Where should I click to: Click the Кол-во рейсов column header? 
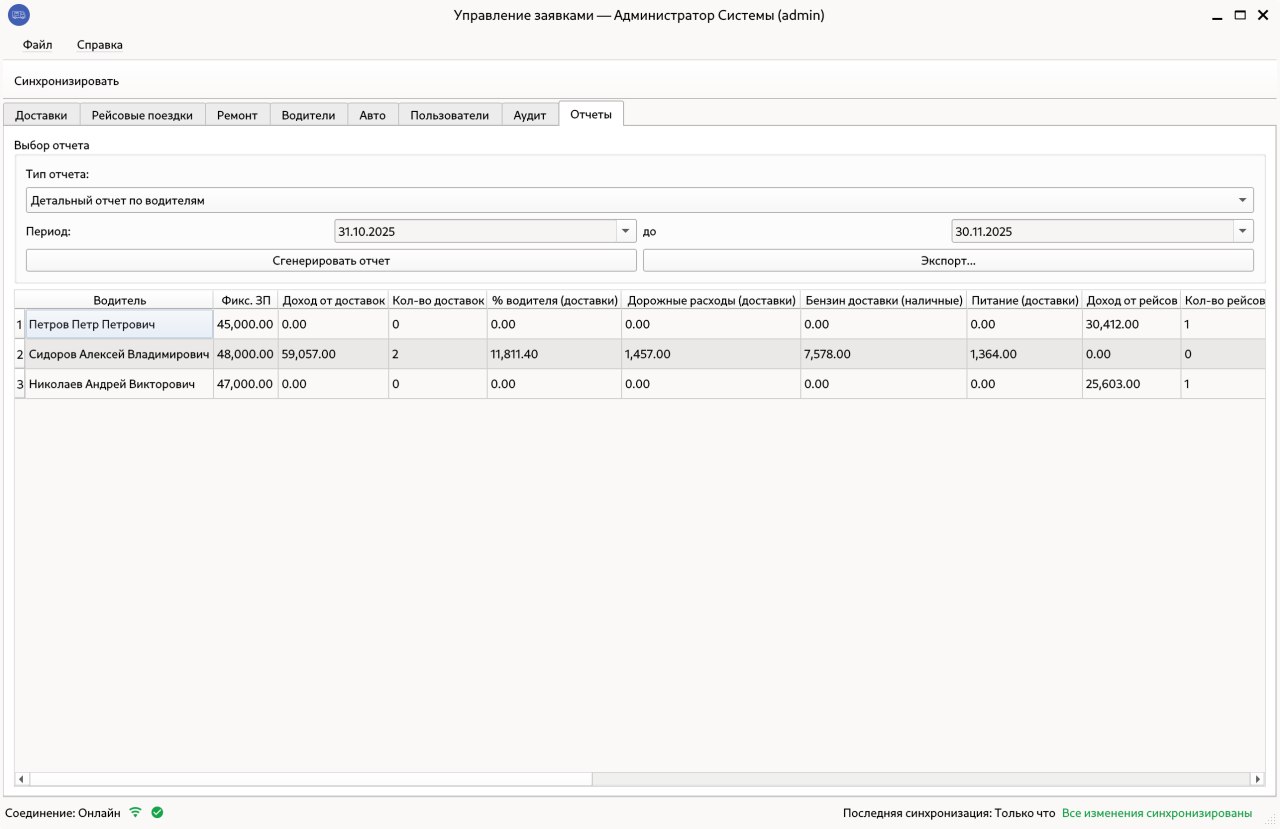click(1224, 300)
